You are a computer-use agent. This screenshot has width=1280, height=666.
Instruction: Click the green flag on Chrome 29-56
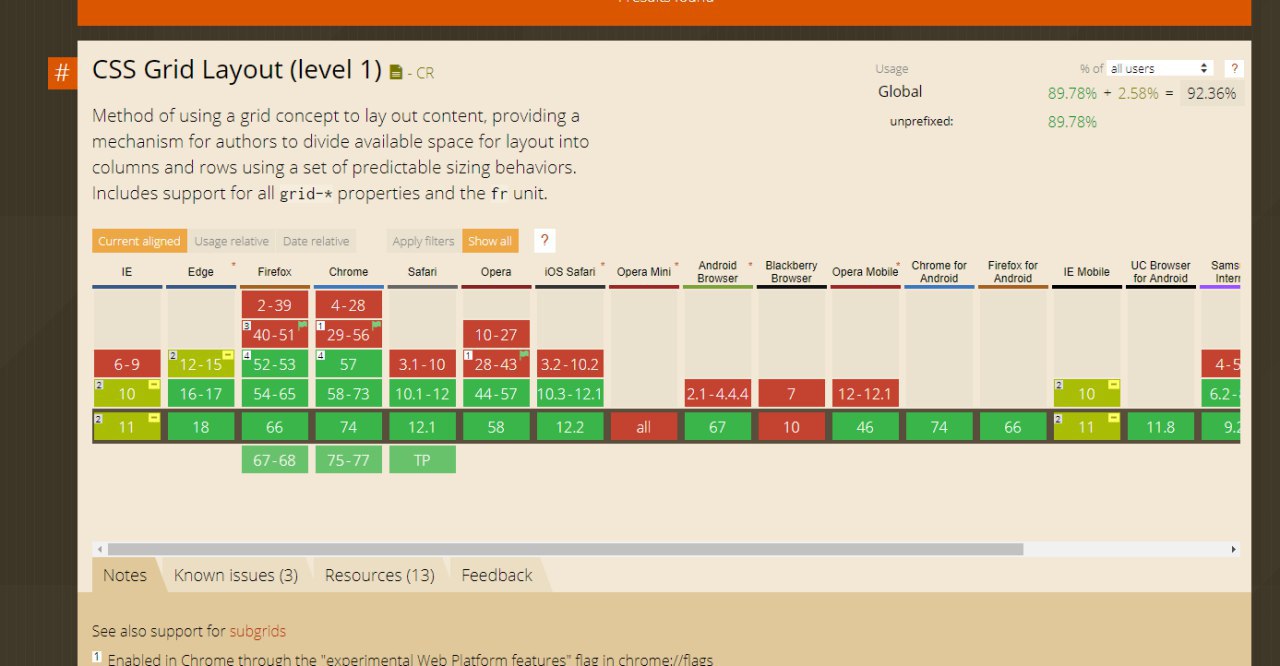(376, 325)
